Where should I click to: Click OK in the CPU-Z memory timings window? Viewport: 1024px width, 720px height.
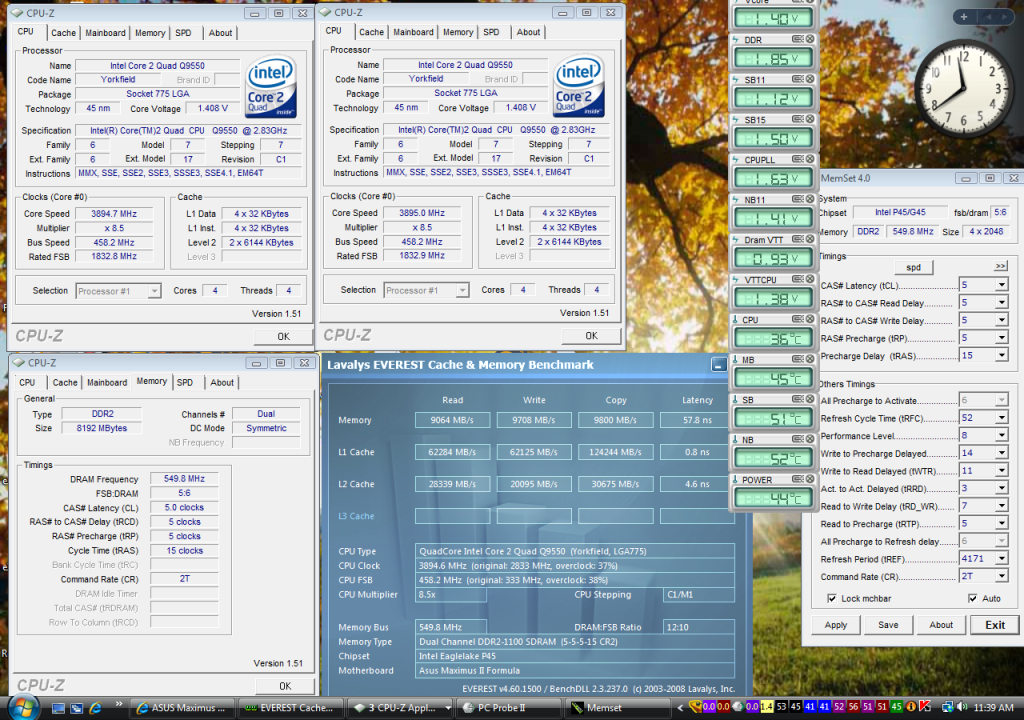285,686
